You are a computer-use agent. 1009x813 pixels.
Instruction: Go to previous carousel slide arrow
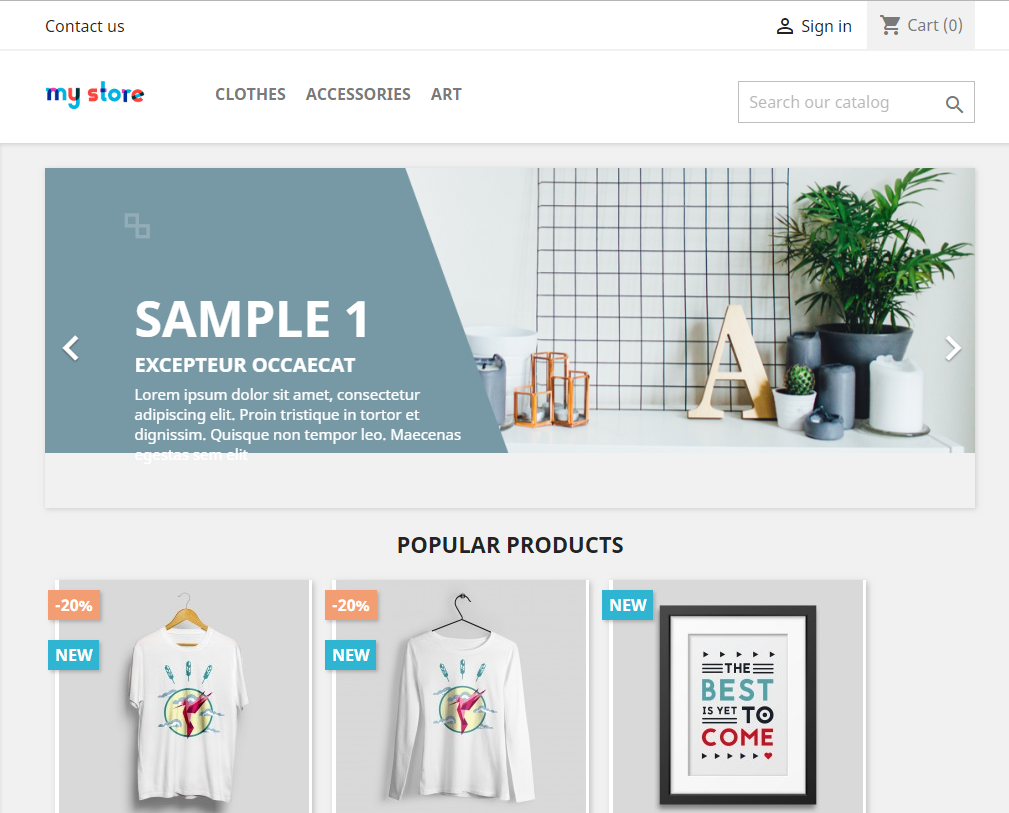tap(71, 348)
